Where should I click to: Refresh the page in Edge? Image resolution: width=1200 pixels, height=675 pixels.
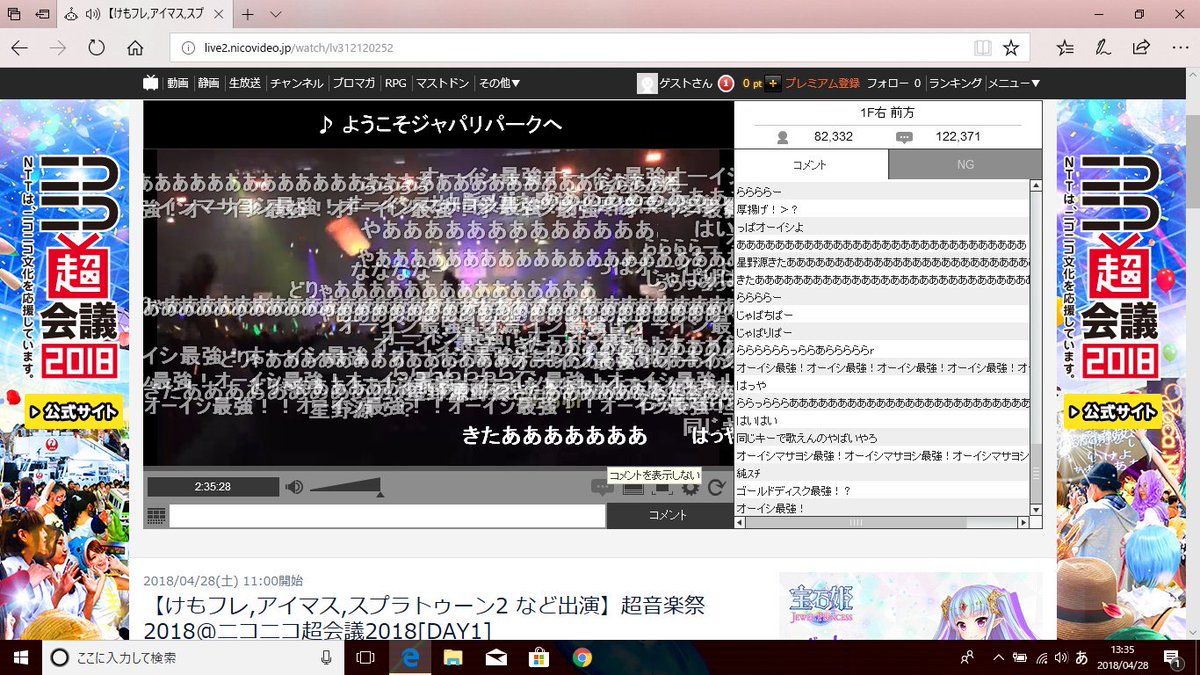pos(96,47)
